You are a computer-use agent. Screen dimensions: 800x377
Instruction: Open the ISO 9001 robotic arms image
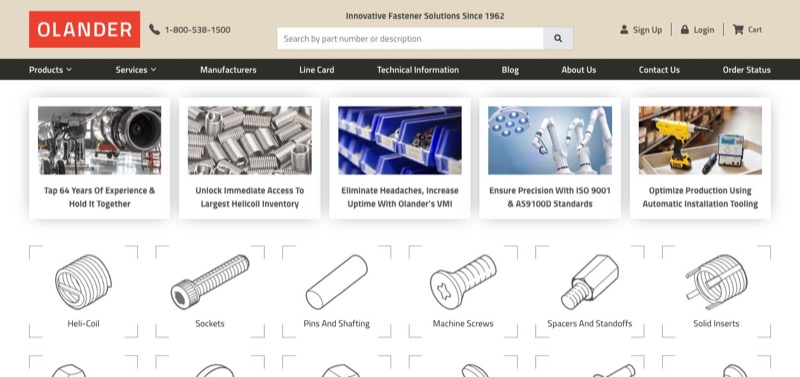point(549,140)
